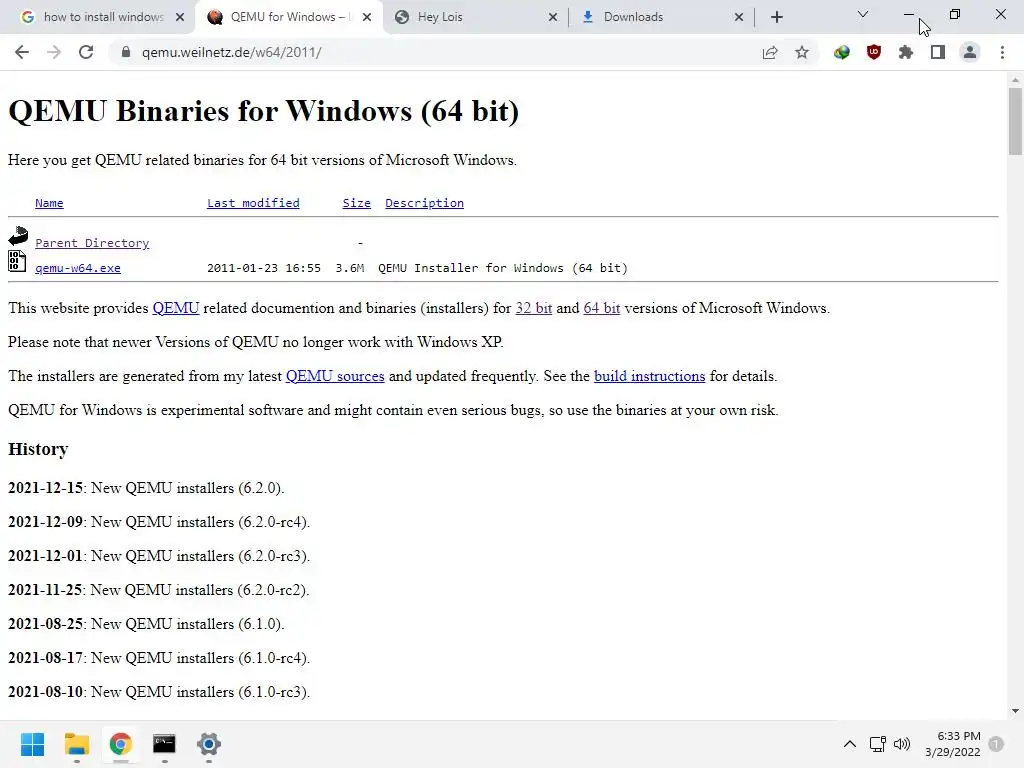
Task: Sort listing by Size column
Action: pyautogui.click(x=357, y=203)
